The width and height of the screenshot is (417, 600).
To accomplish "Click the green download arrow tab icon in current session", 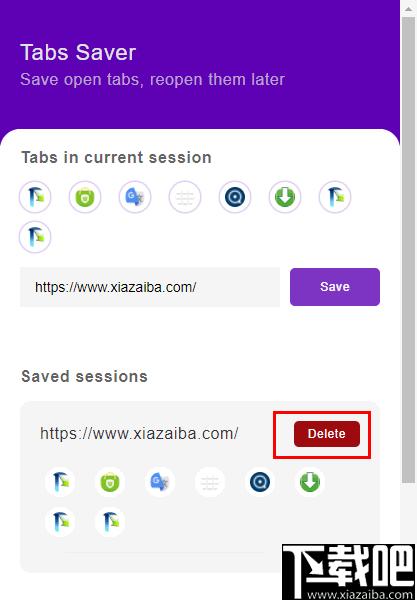I will pyautogui.click(x=285, y=197).
